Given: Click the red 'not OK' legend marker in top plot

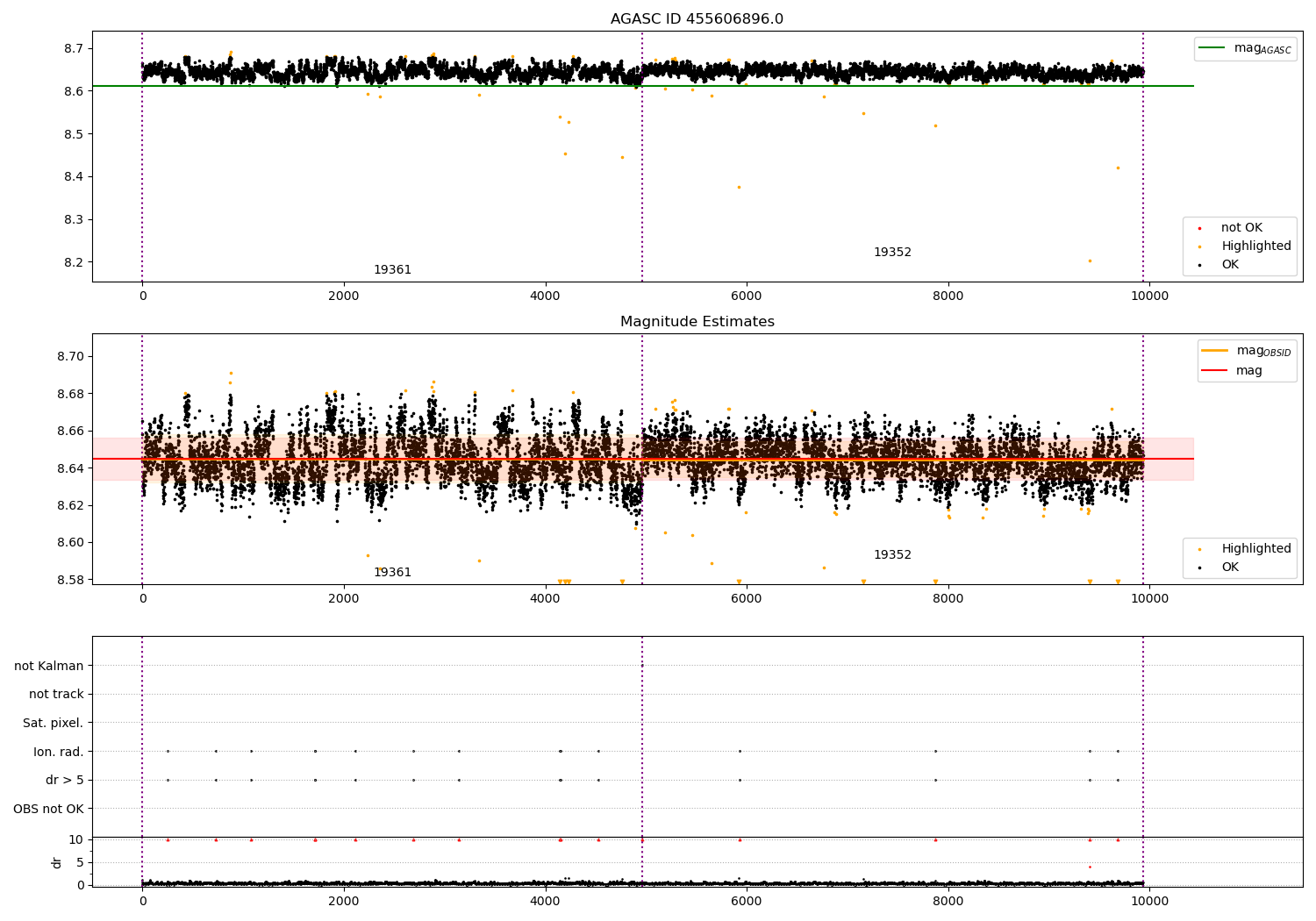Looking at the screenshot, I should 1199,228.
